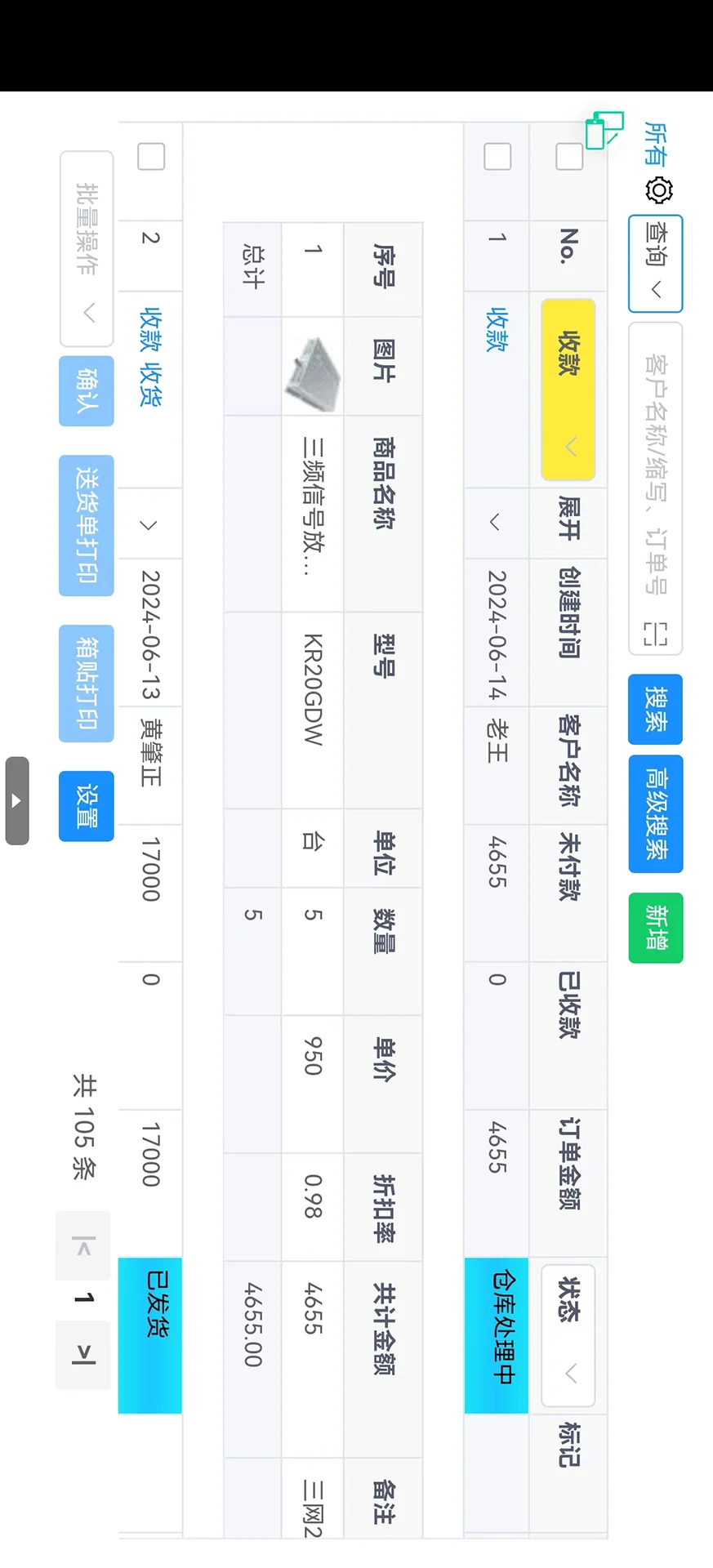Jump to the first page with the pagination icon

(82, 1246)
